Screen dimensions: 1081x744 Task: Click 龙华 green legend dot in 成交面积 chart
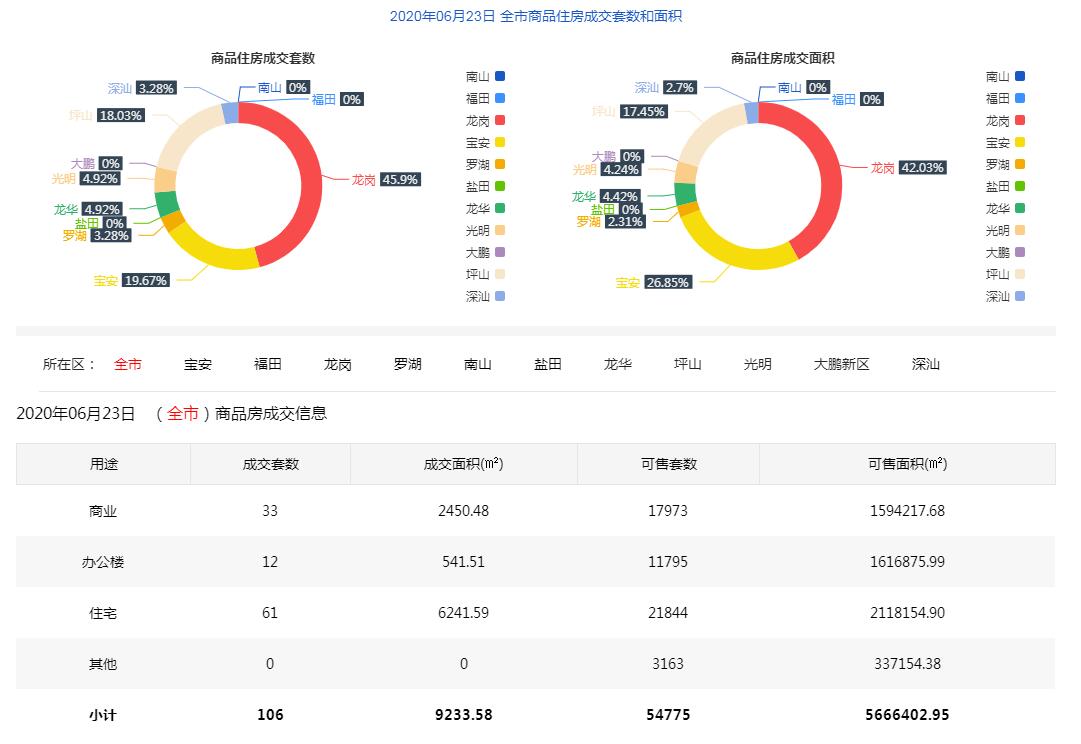[1019, 208]
